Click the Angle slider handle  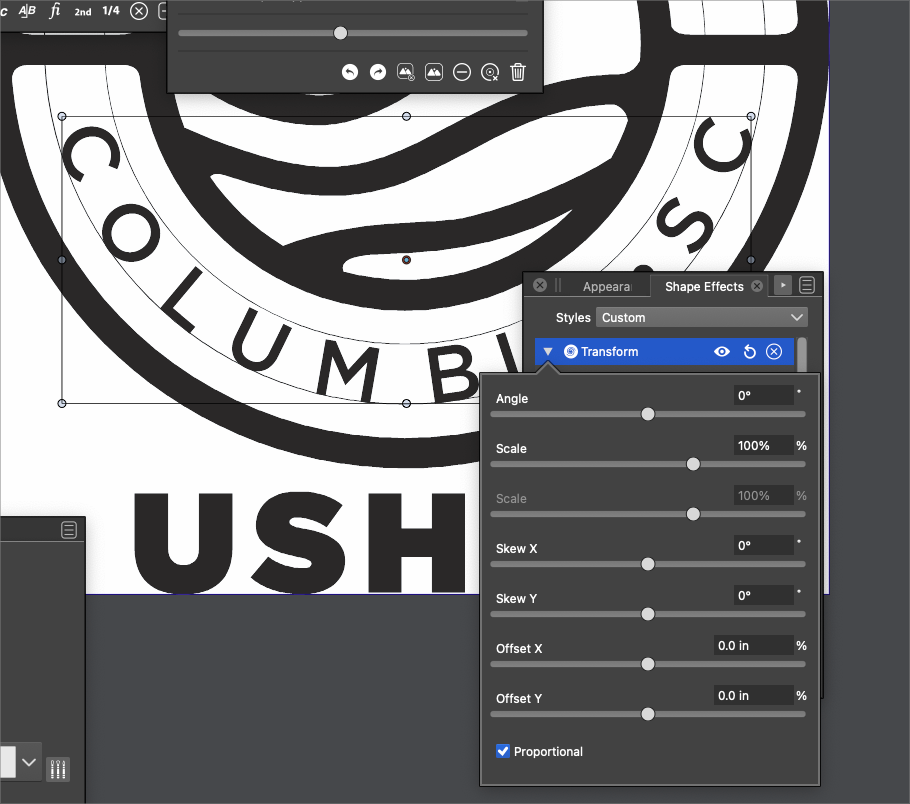[648, 414]
